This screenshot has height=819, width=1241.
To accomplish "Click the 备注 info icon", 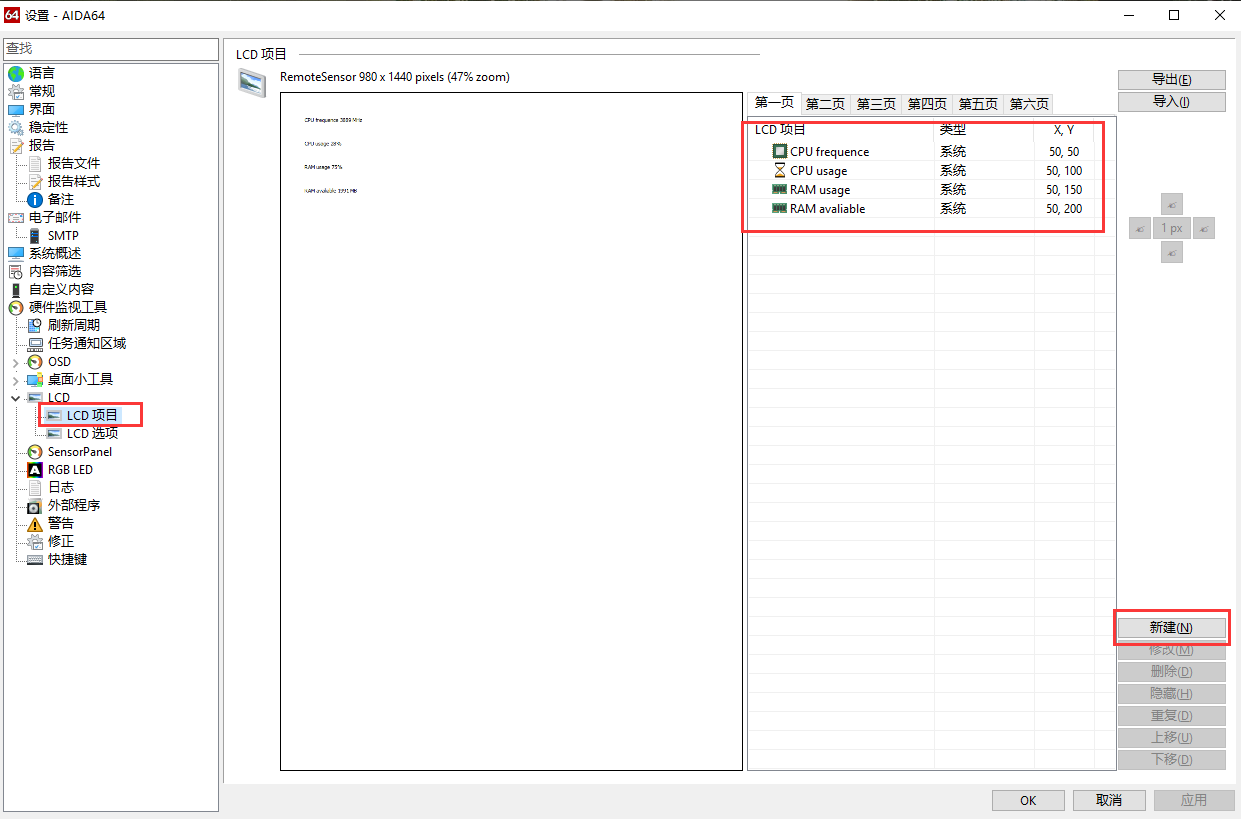I will click(35, 199).
